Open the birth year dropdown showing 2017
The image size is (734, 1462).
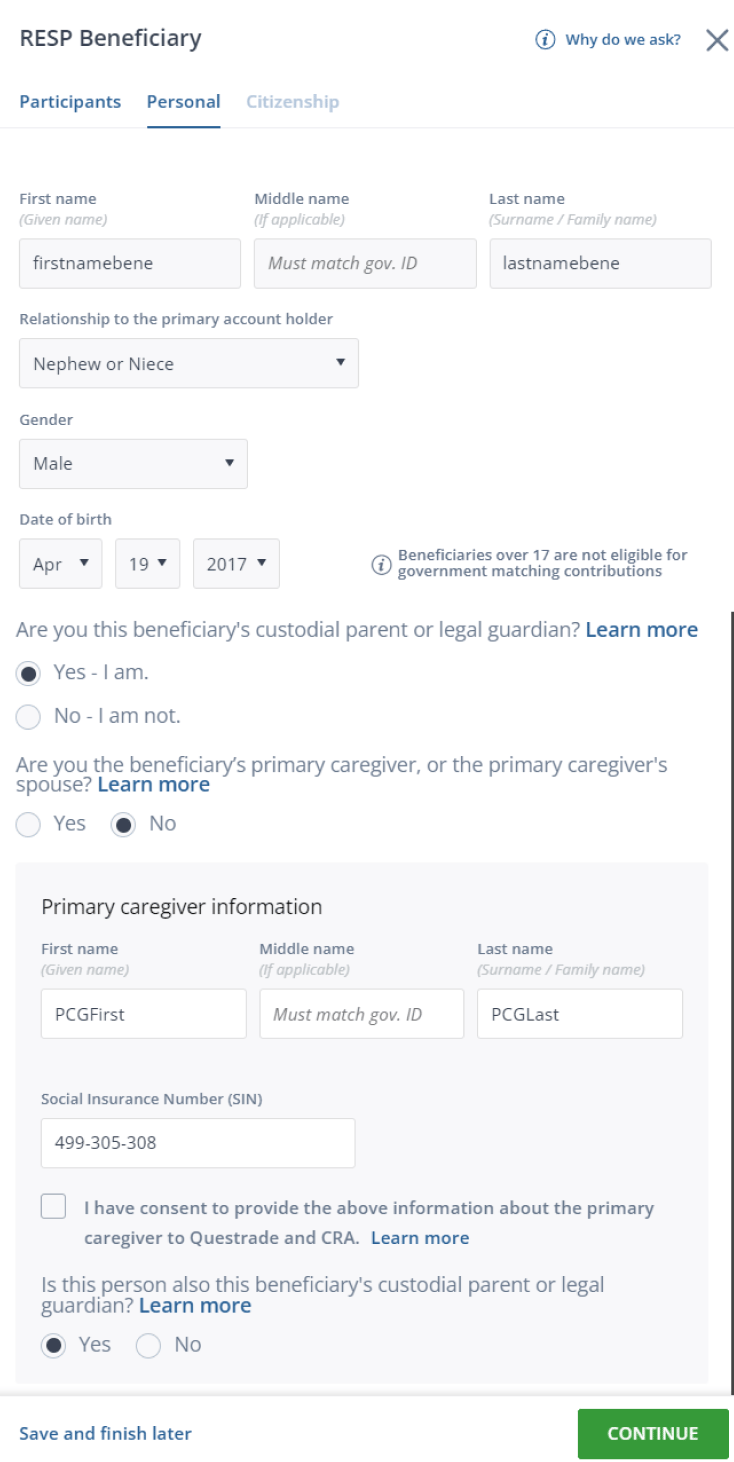tap(236, 564)
